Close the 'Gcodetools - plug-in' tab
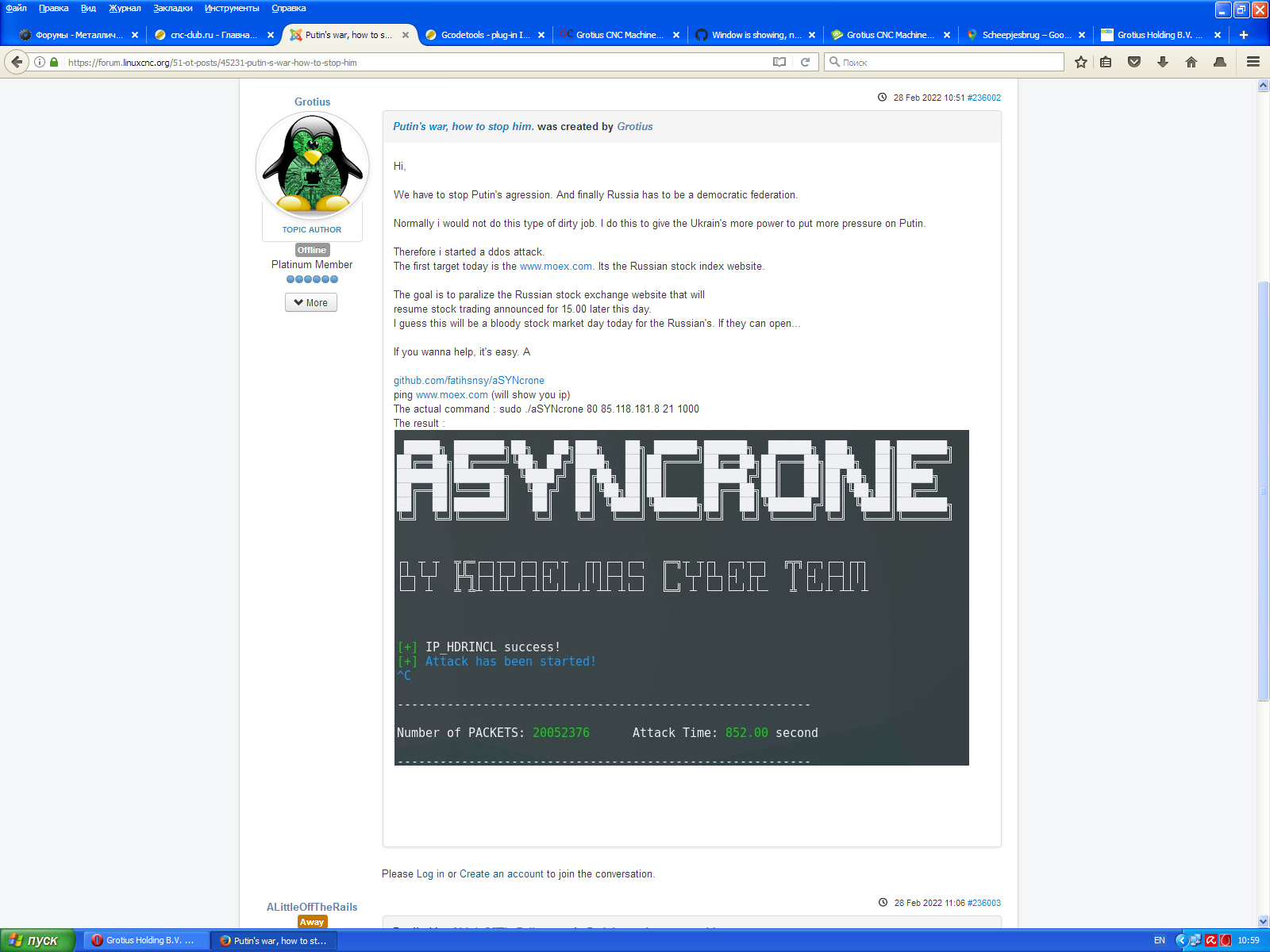The height and width of the screenshot is (952, 1270). tap(541, 35)
